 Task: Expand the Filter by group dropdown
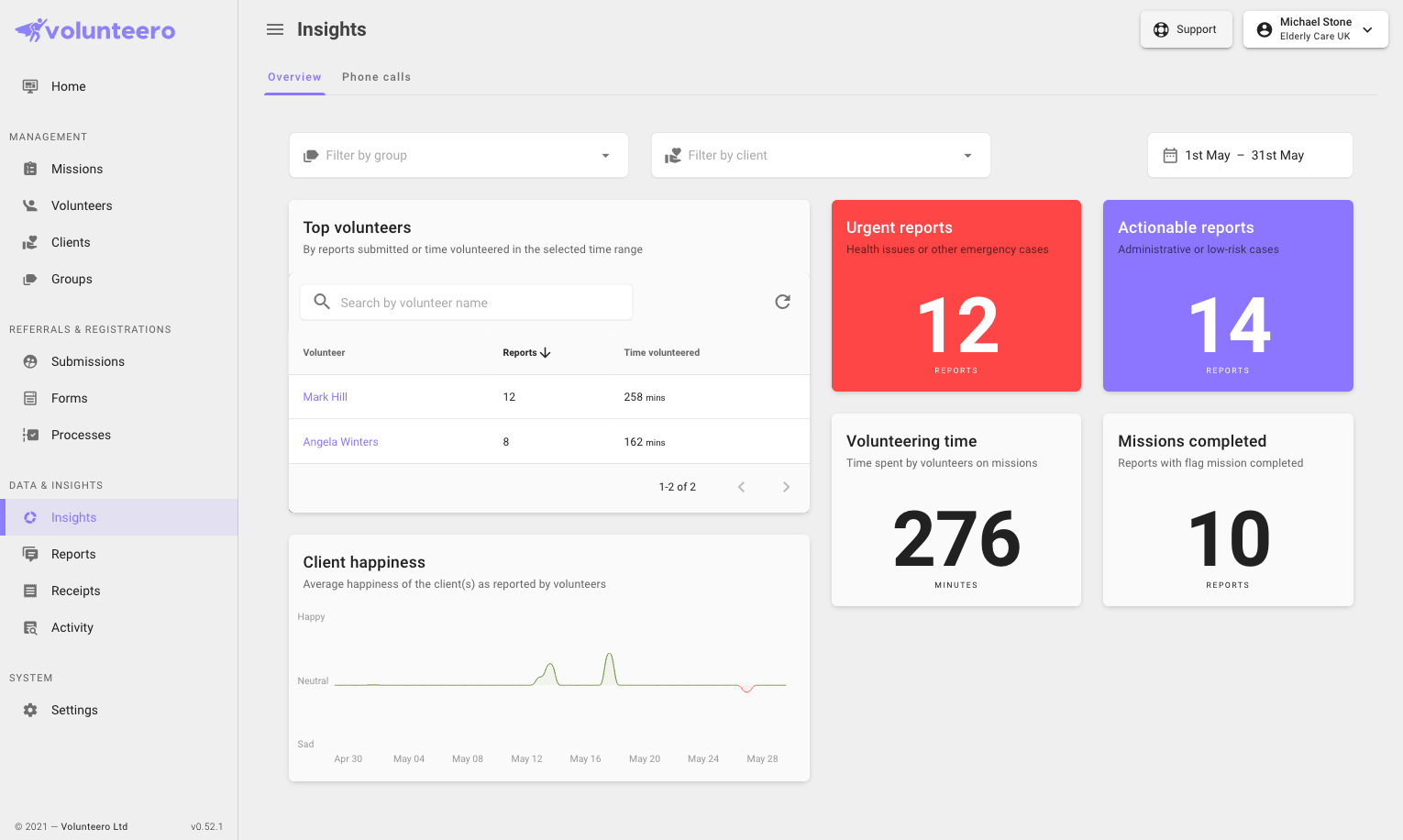(x=458, y=155)
